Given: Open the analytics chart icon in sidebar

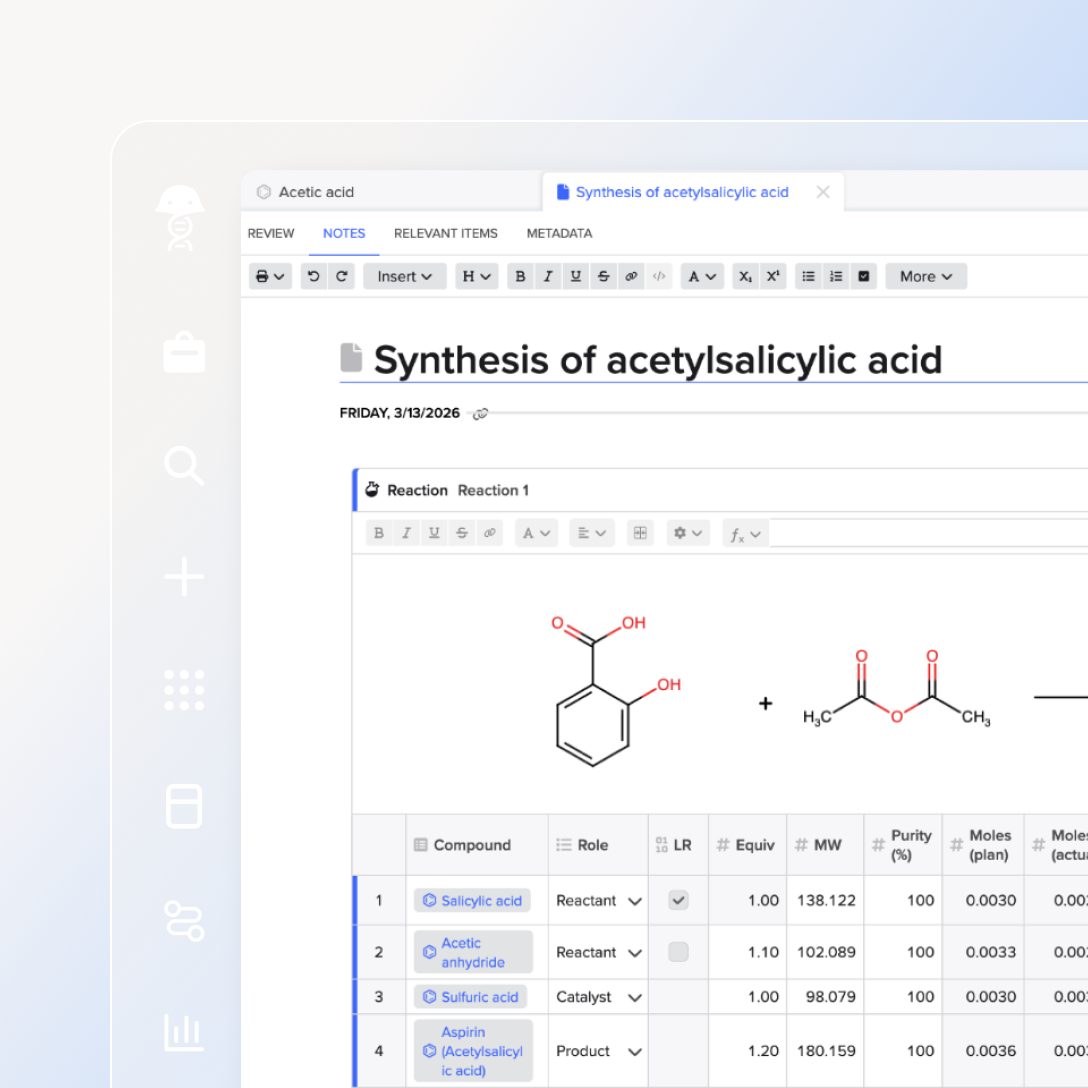Looking at the screenshot, I should 184,1032.
